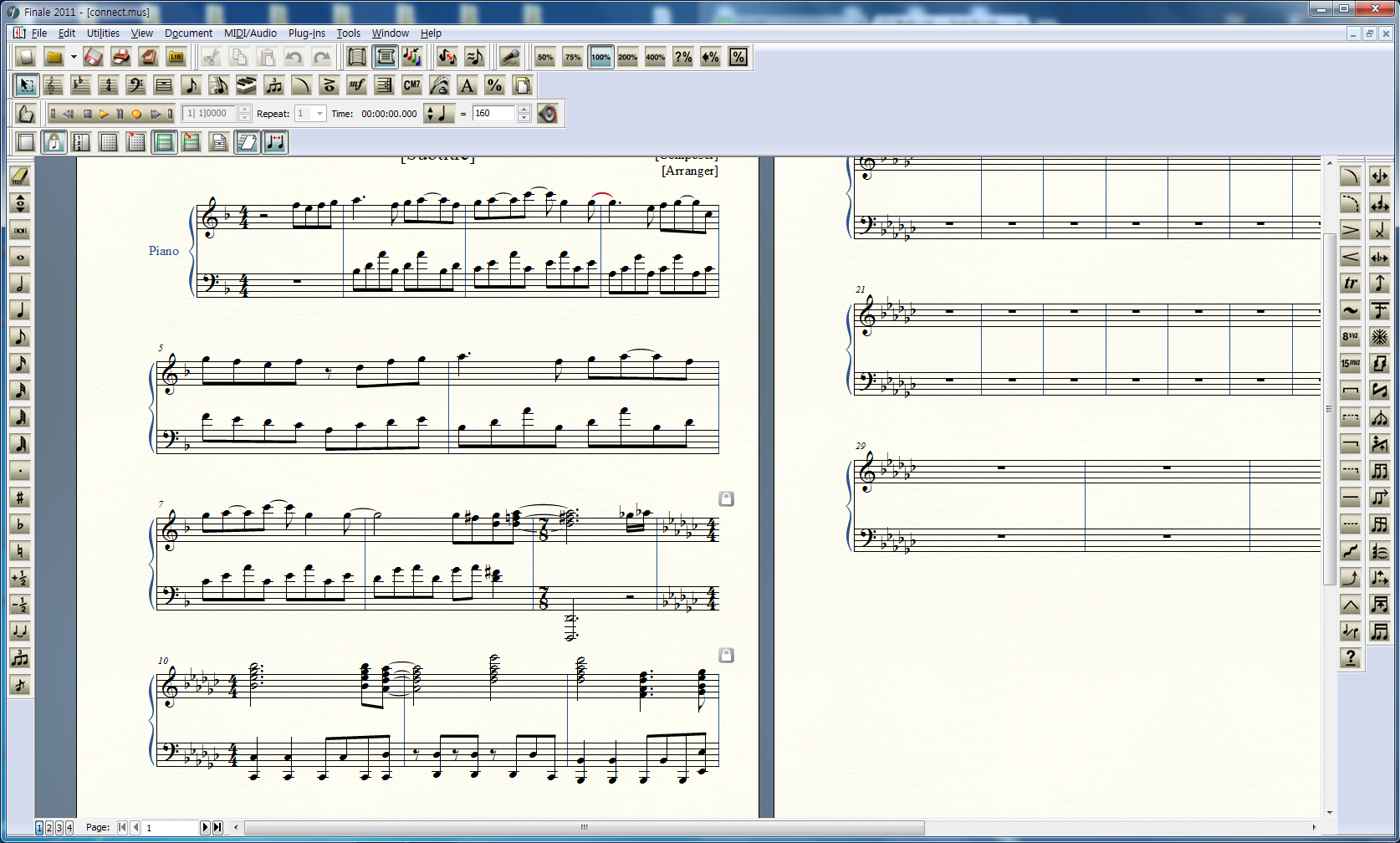This screenshot has width=1400, height=843.
Task: Set zoom to 100%
Action: coord(600,57)
